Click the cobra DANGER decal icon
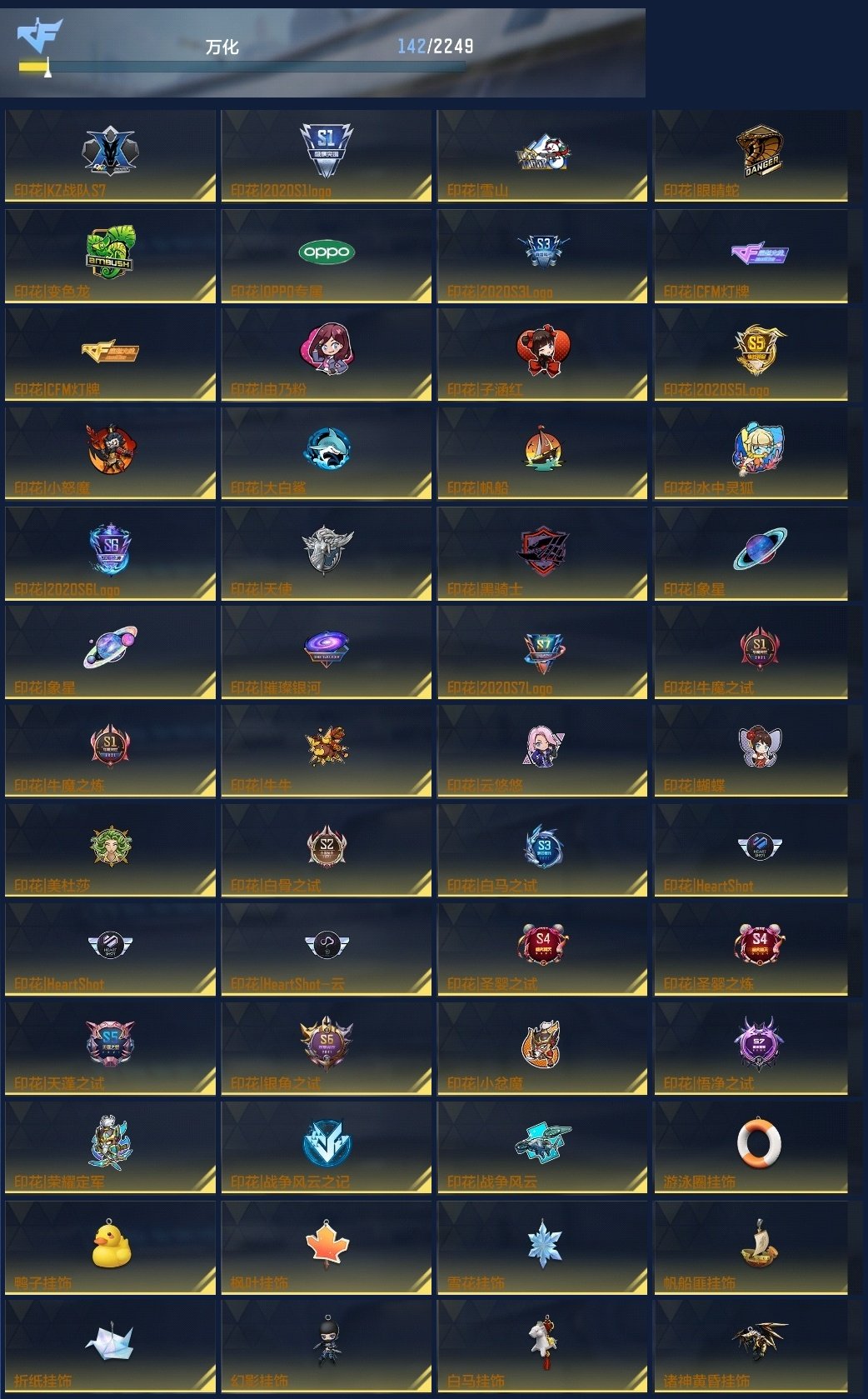Screen dimensions: 868x1399 click(760, 152)
